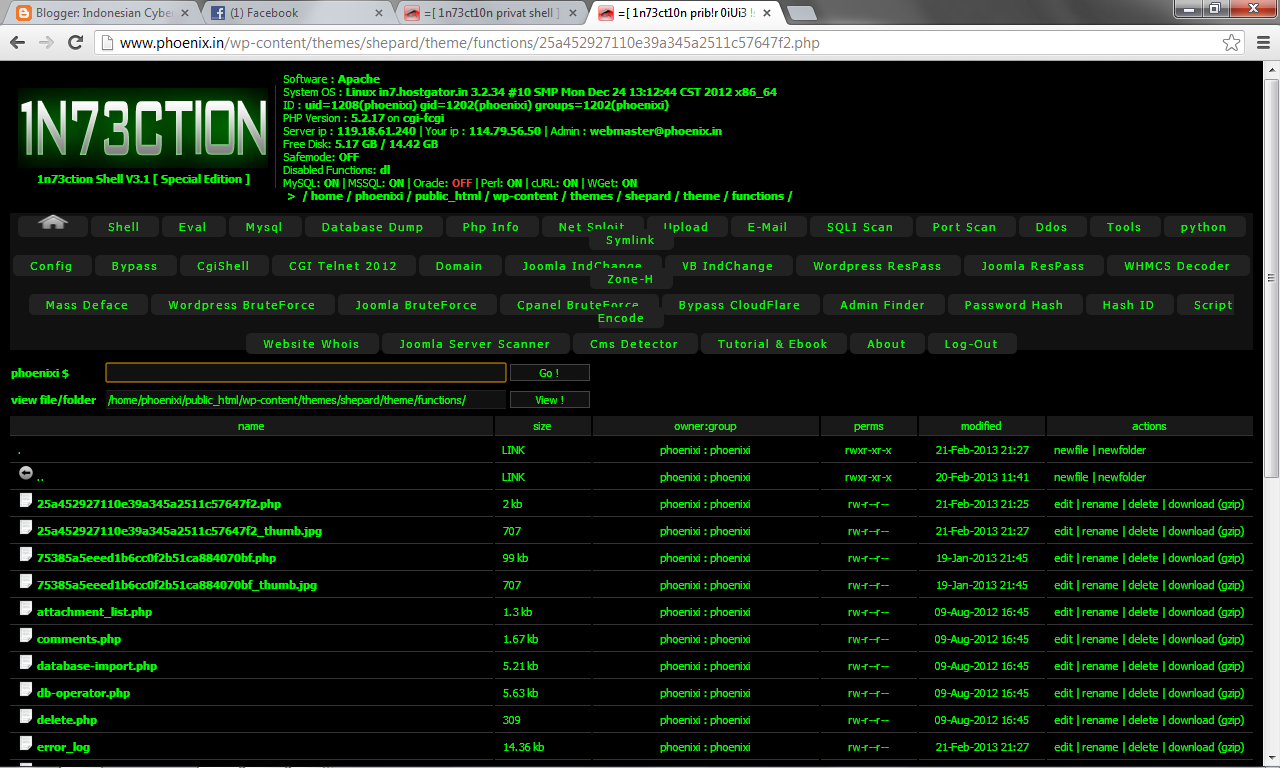Open Password Hash menu item
1280x768 pixels.
pos(1013,305)
